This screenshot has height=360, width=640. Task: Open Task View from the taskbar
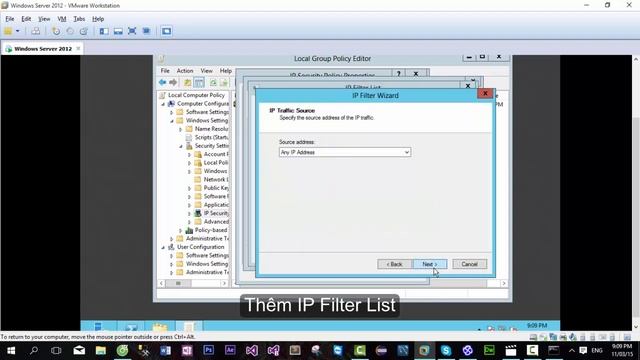(56, 351)
